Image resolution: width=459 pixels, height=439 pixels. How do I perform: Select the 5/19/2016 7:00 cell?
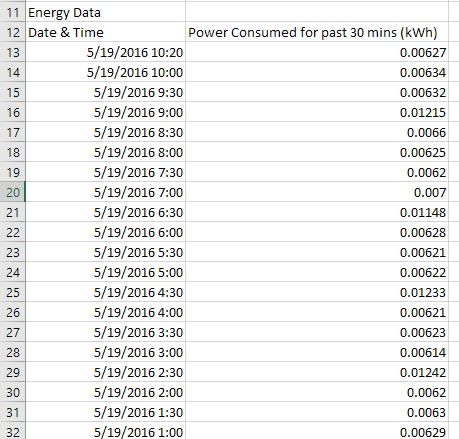point(105,192)
